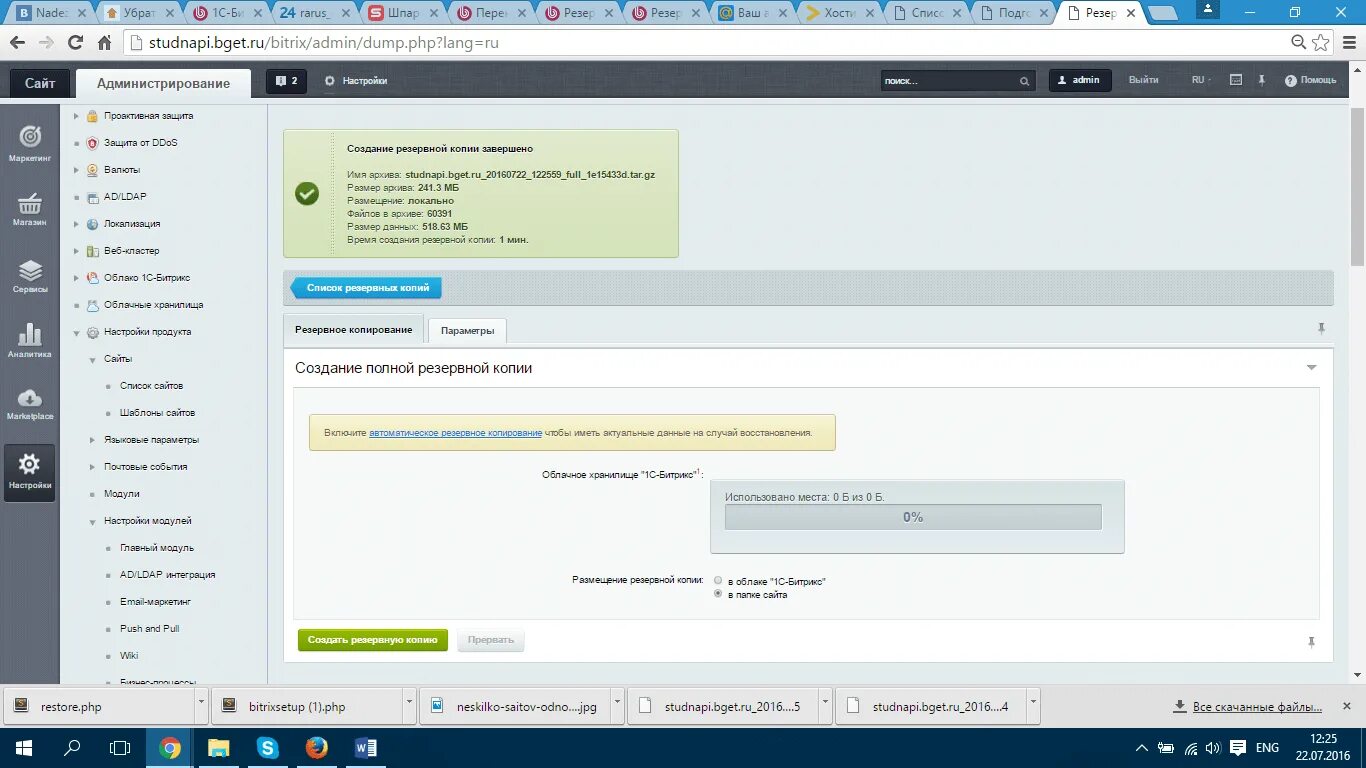Click the pin icon beside the buttons row
The width and height of the screenshot is (1366, 768).
pos(1311,642)
